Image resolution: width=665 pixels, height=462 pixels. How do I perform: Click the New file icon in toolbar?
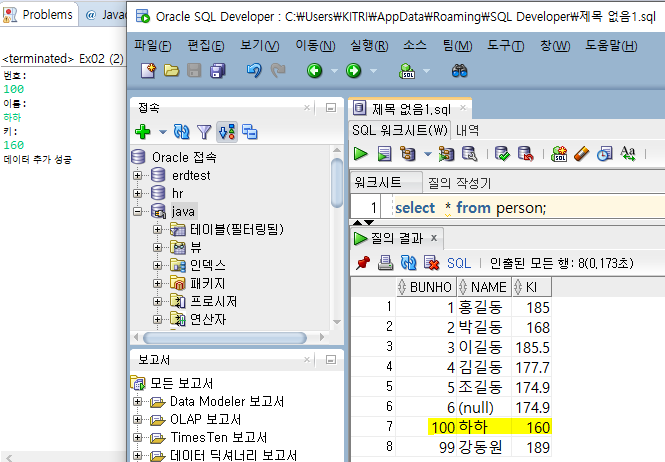pos(148,70)
